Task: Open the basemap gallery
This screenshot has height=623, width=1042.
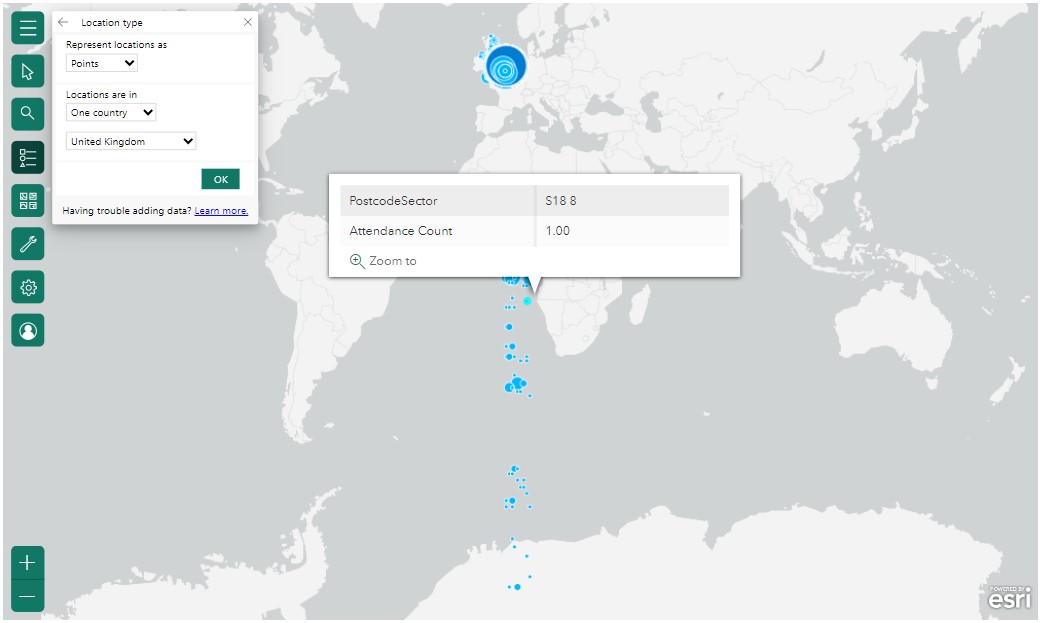Action: coord(27,199)
